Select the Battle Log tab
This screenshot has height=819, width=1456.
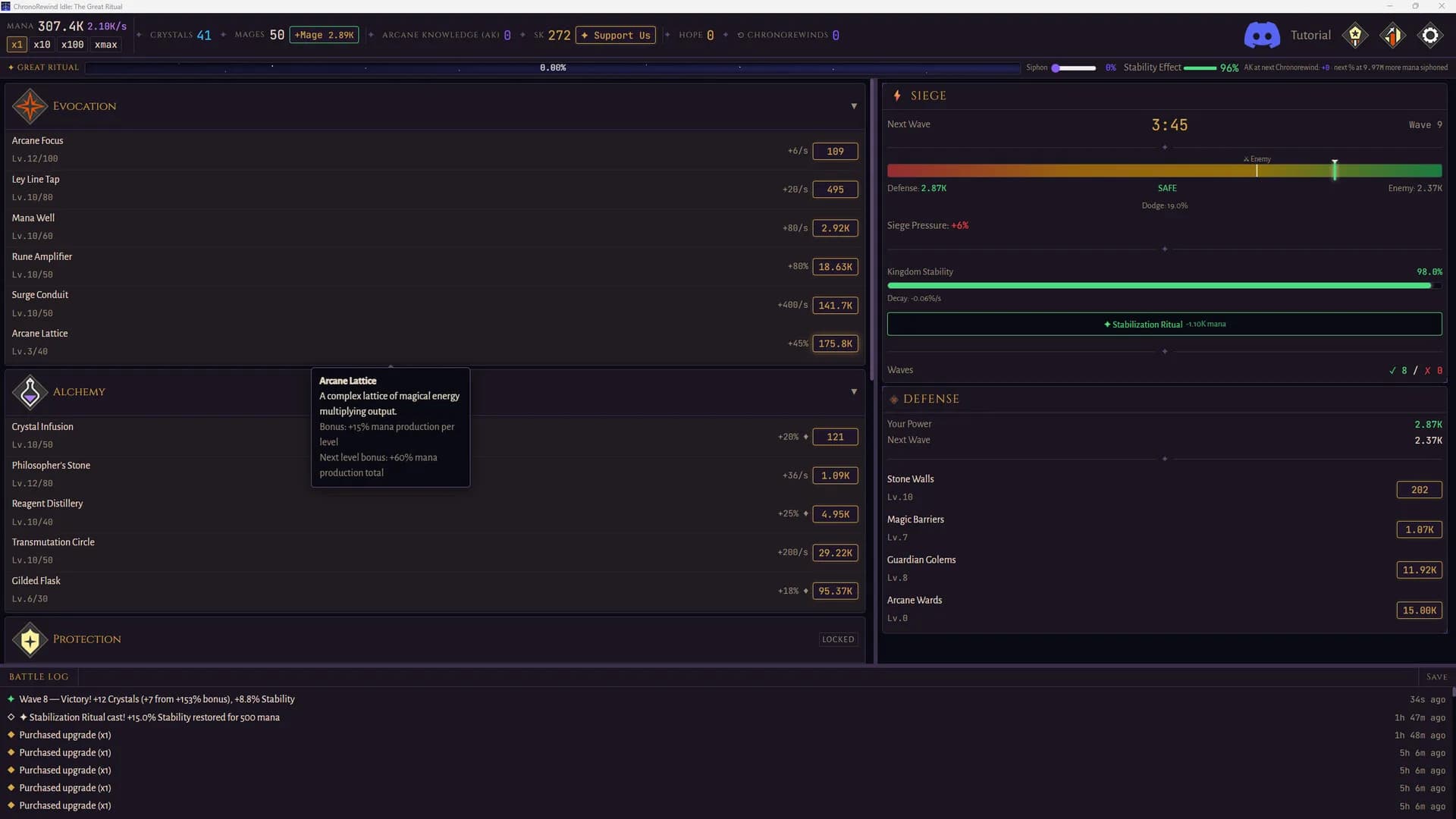[39, 676]
